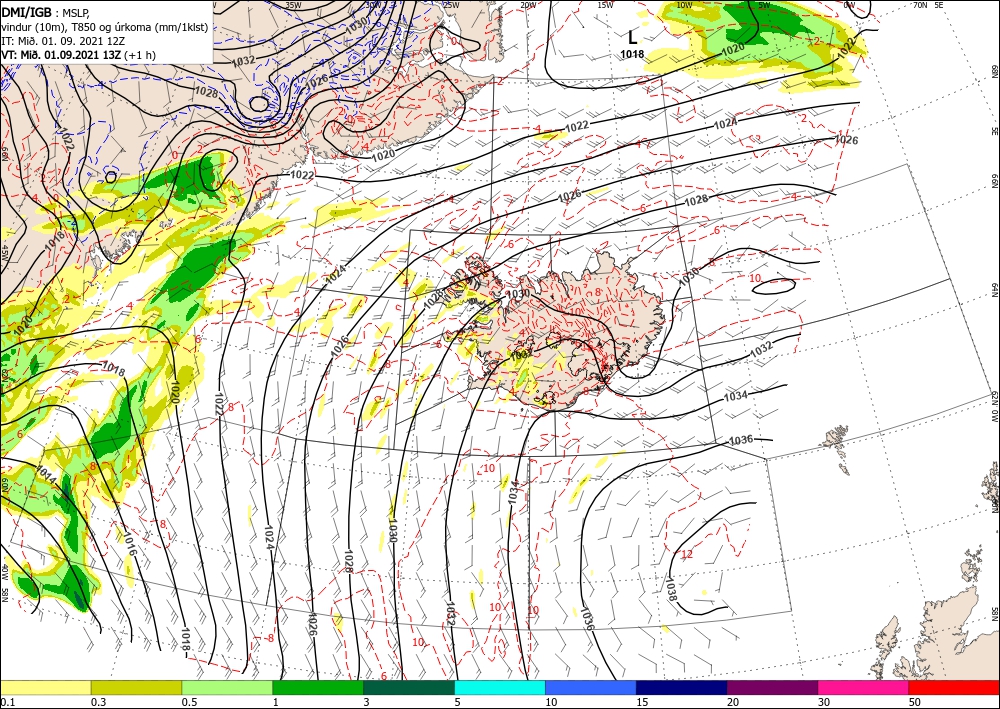Click the 1038 isobar label
1000x709 pixels.
[x=671, y=588]
